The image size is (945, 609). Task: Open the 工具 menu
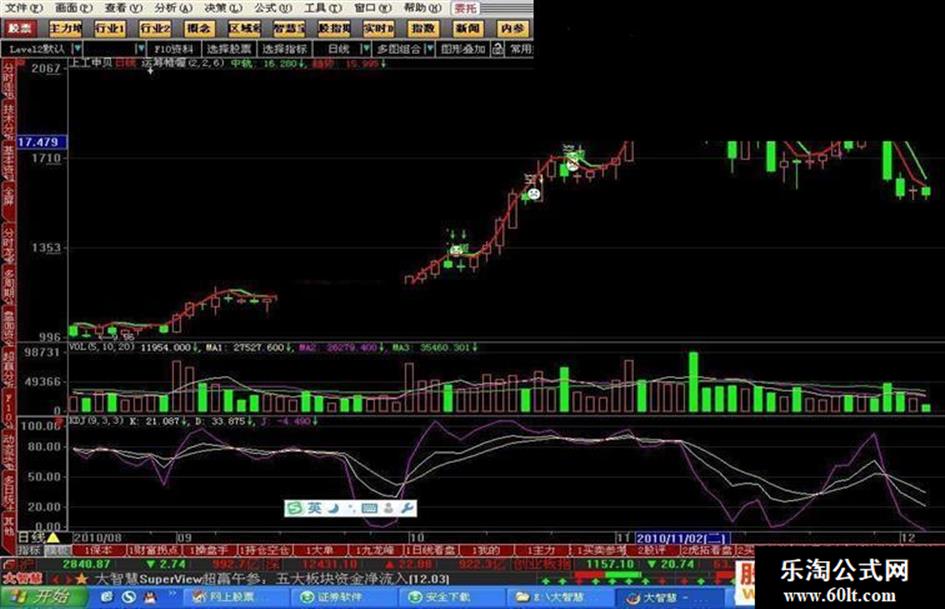point(322,8)
